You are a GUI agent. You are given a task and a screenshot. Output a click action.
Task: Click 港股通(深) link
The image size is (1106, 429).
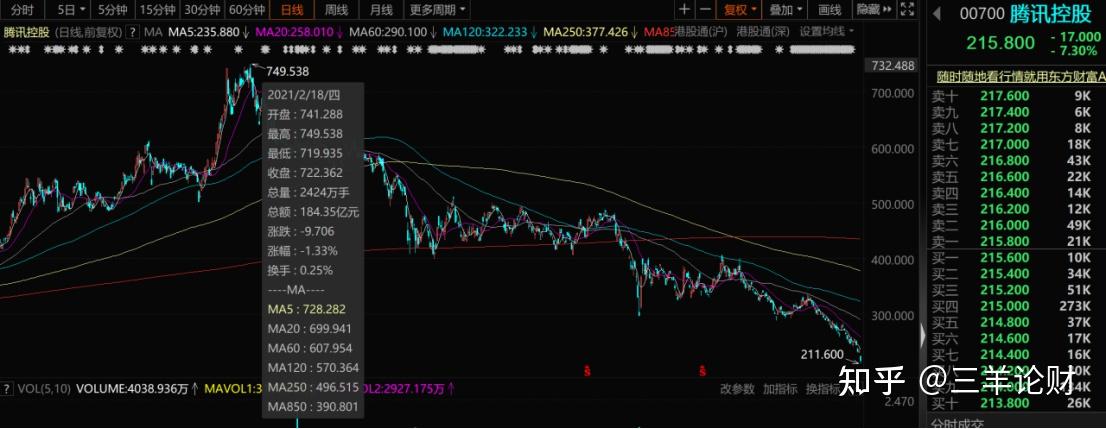click(762, 32)
